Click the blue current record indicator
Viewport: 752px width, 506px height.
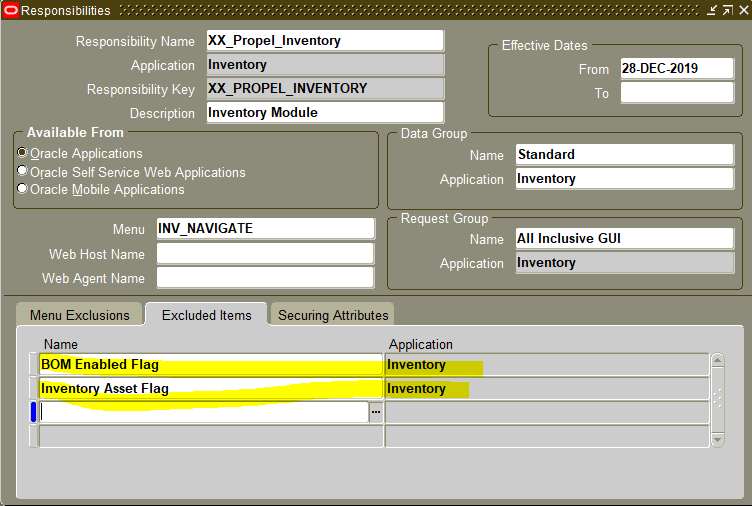(x=34, y=412)
